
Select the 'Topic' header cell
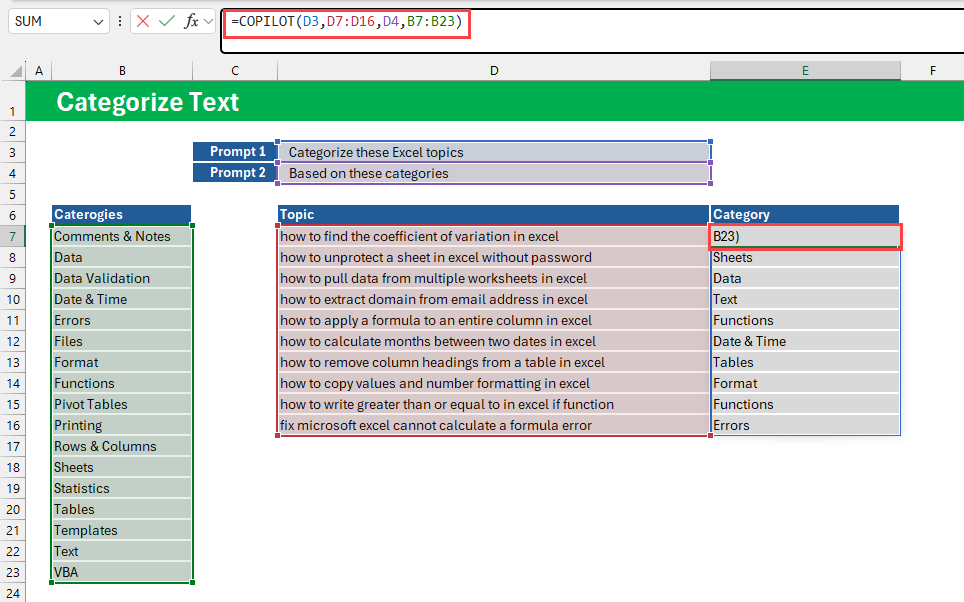tap(494, 215)
